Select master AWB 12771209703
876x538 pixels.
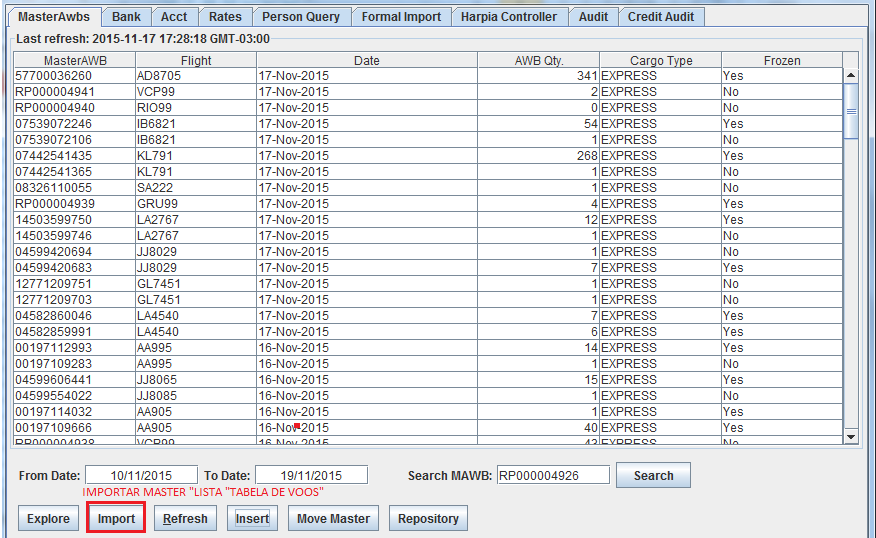pyautogui.click(x=74, y=300)
